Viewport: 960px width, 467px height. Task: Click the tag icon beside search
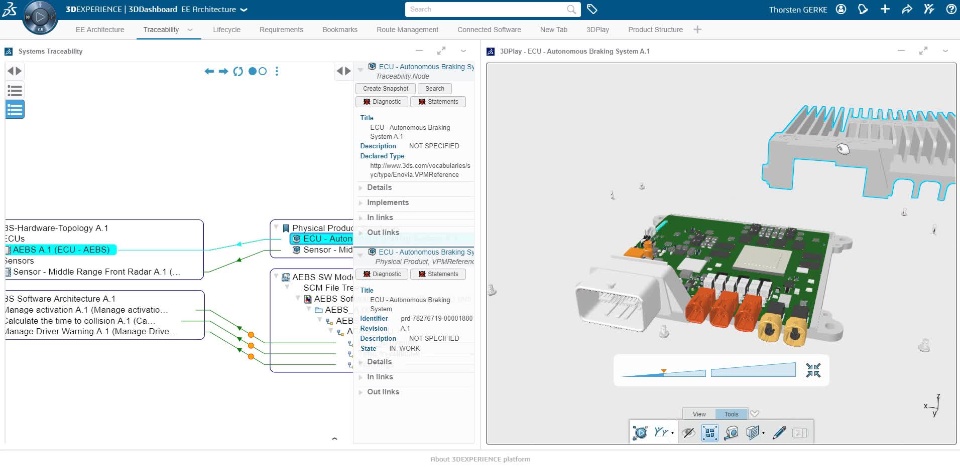click(591, 9)
